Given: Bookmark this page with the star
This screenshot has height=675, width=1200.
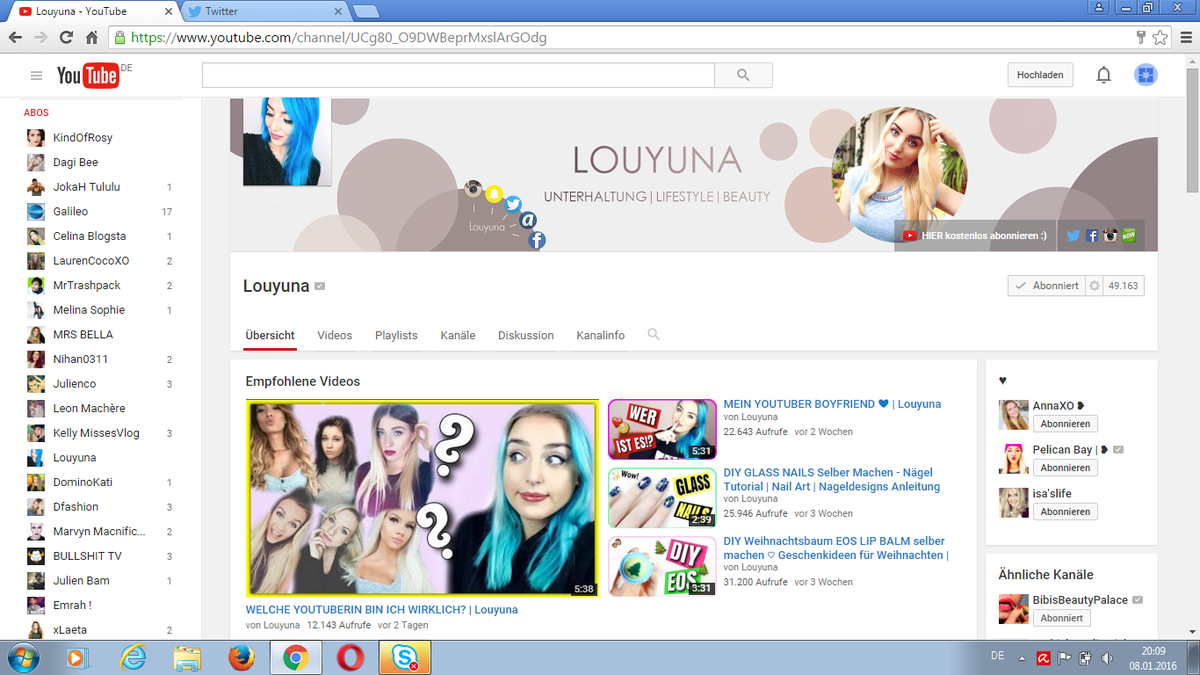Looking at the screenshot, I should (1160, 38).
